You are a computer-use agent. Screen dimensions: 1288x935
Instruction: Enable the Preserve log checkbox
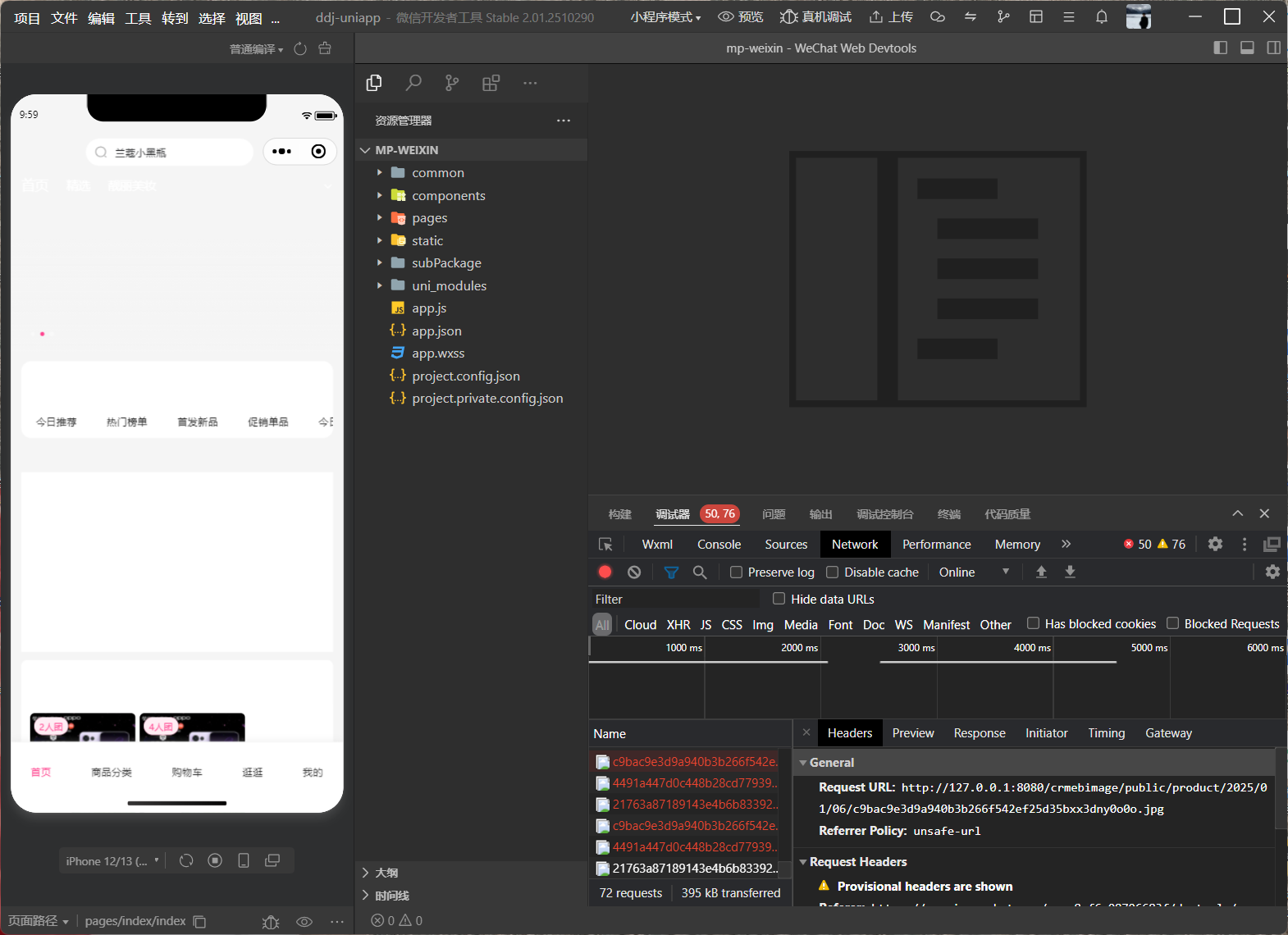click(x=736, y=572)
